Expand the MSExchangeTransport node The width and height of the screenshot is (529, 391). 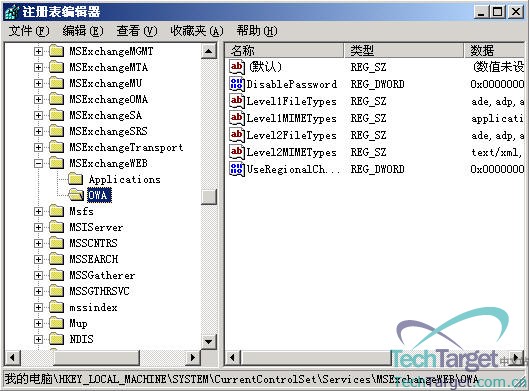tap(38, 147)
